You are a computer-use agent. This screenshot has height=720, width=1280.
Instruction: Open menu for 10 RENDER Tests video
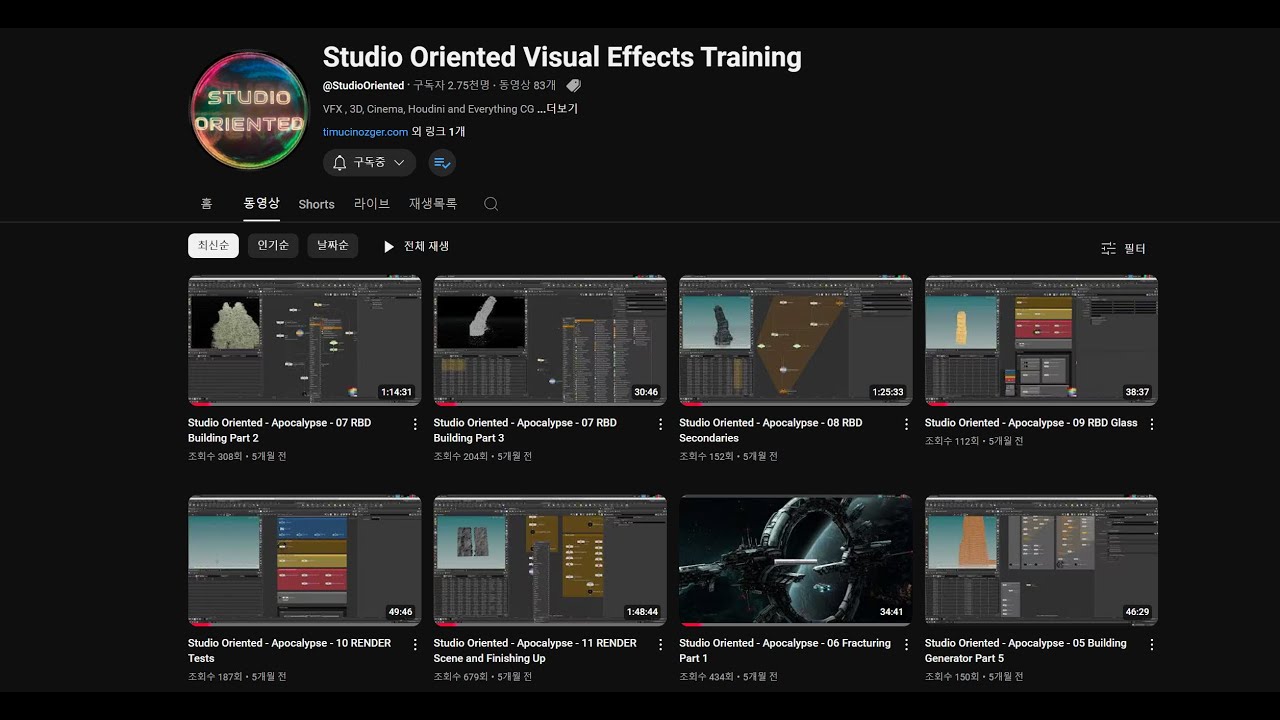pos(415,645)
